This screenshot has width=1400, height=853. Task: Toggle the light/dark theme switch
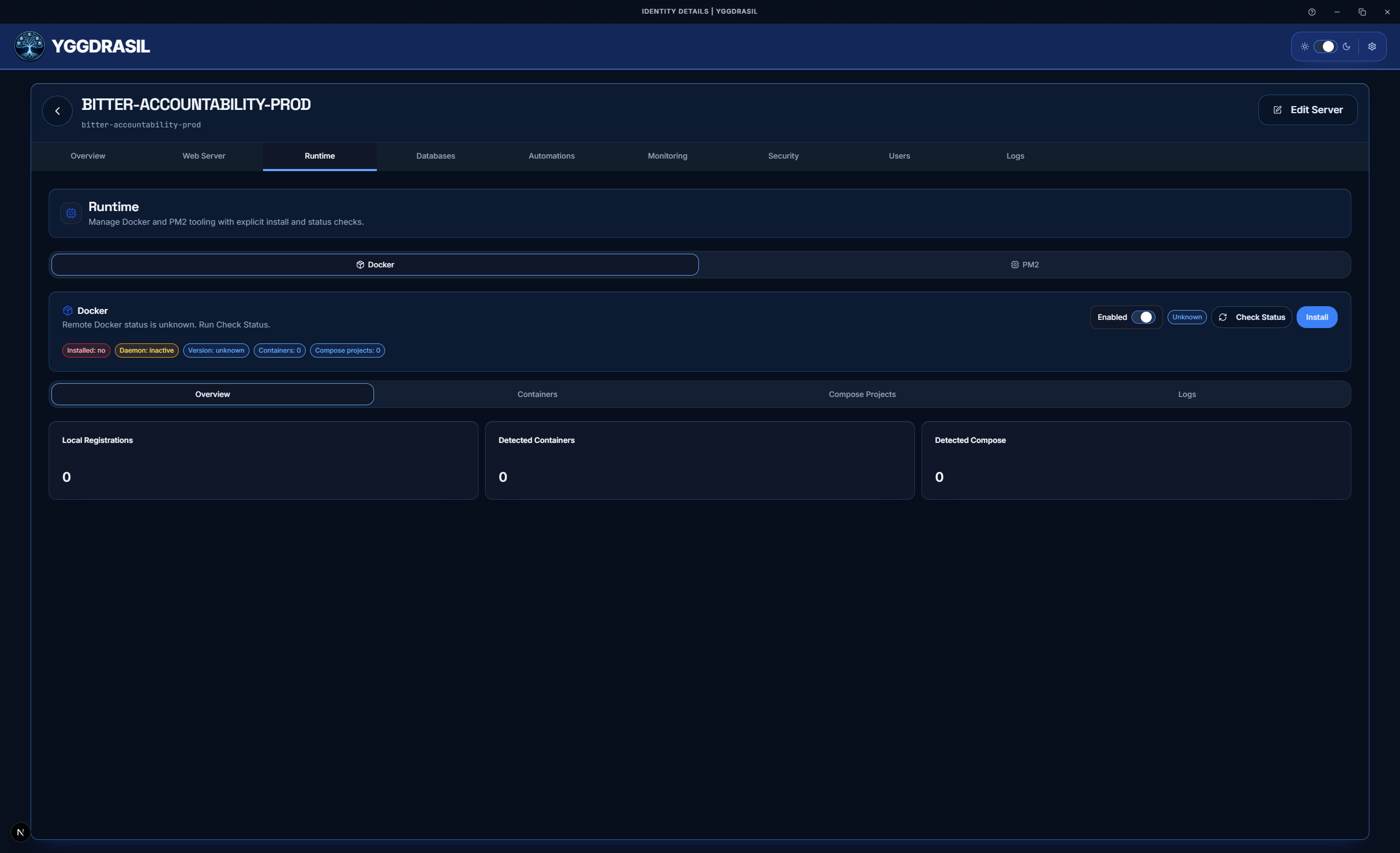pos(1326,46)
